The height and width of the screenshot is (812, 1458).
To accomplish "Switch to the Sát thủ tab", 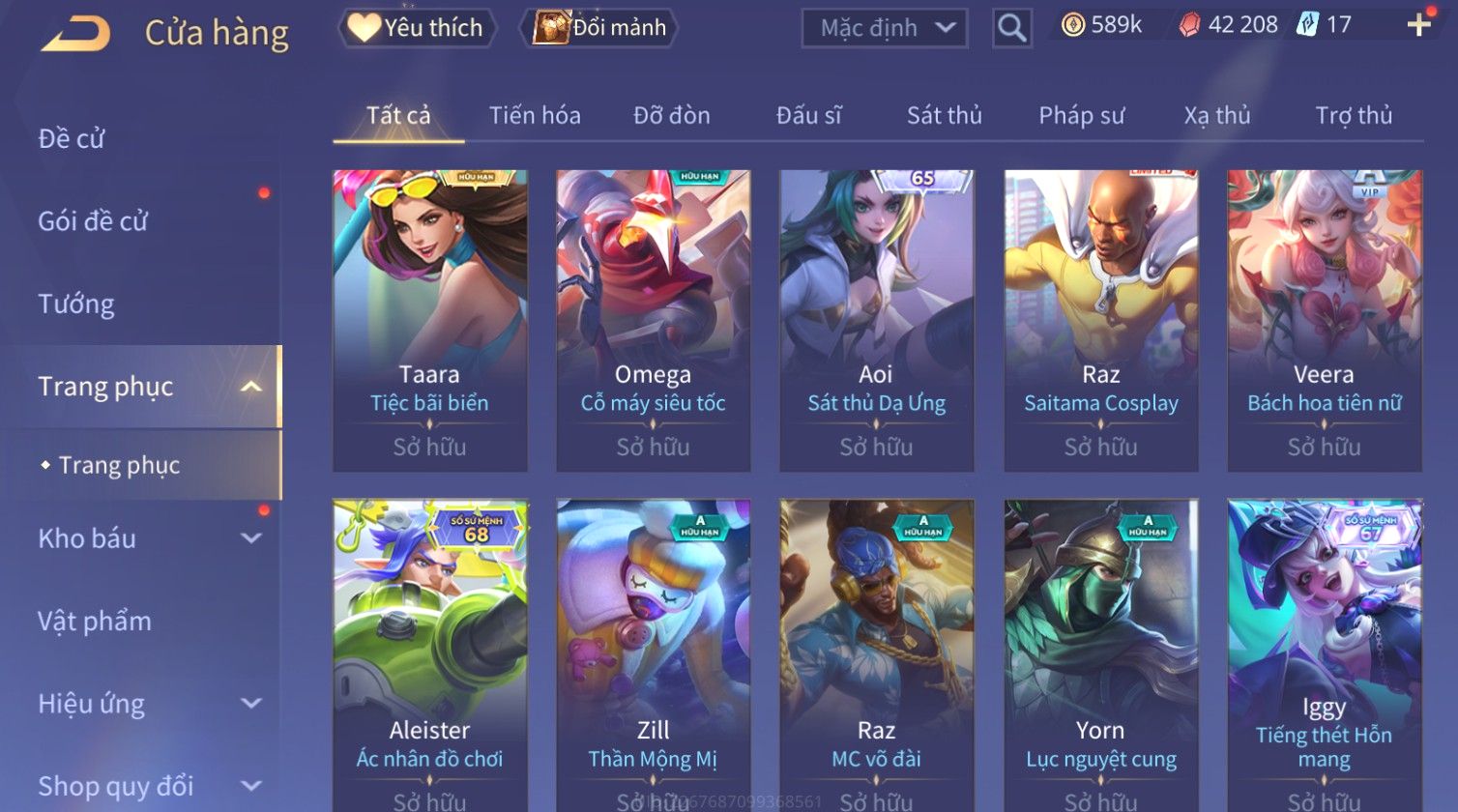I will [944, 116].
